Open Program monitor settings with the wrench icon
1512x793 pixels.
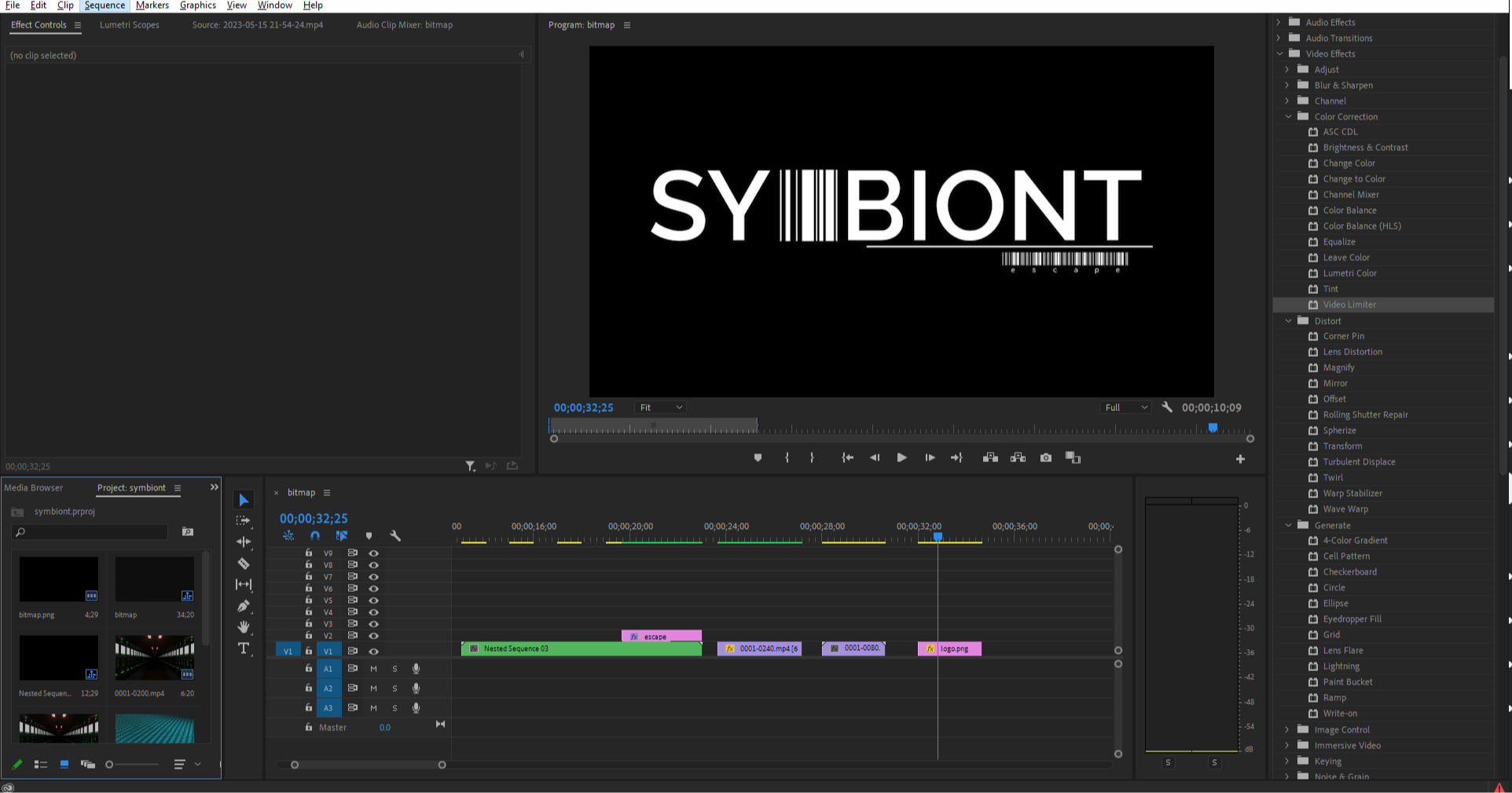pos(1167,407)
